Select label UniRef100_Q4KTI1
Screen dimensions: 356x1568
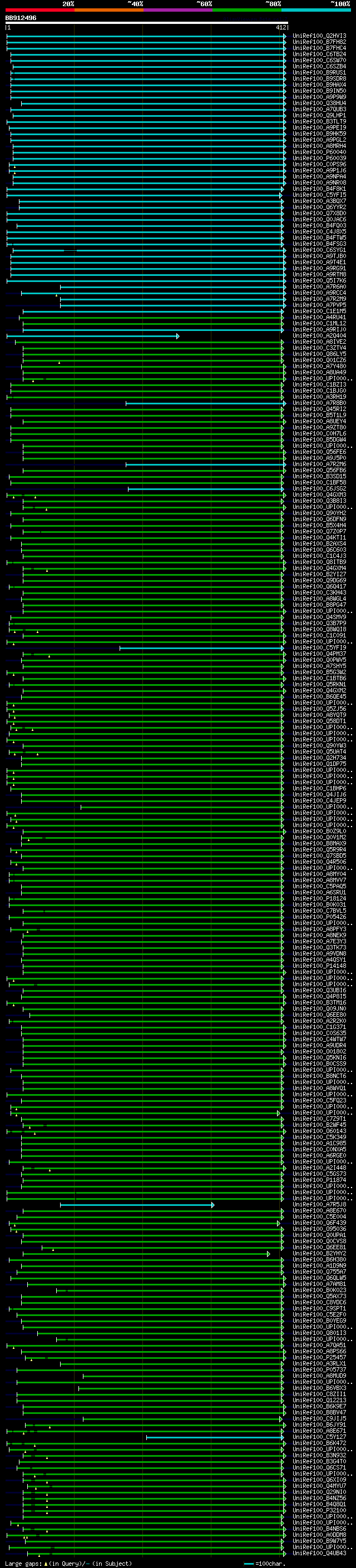[319, 537]
